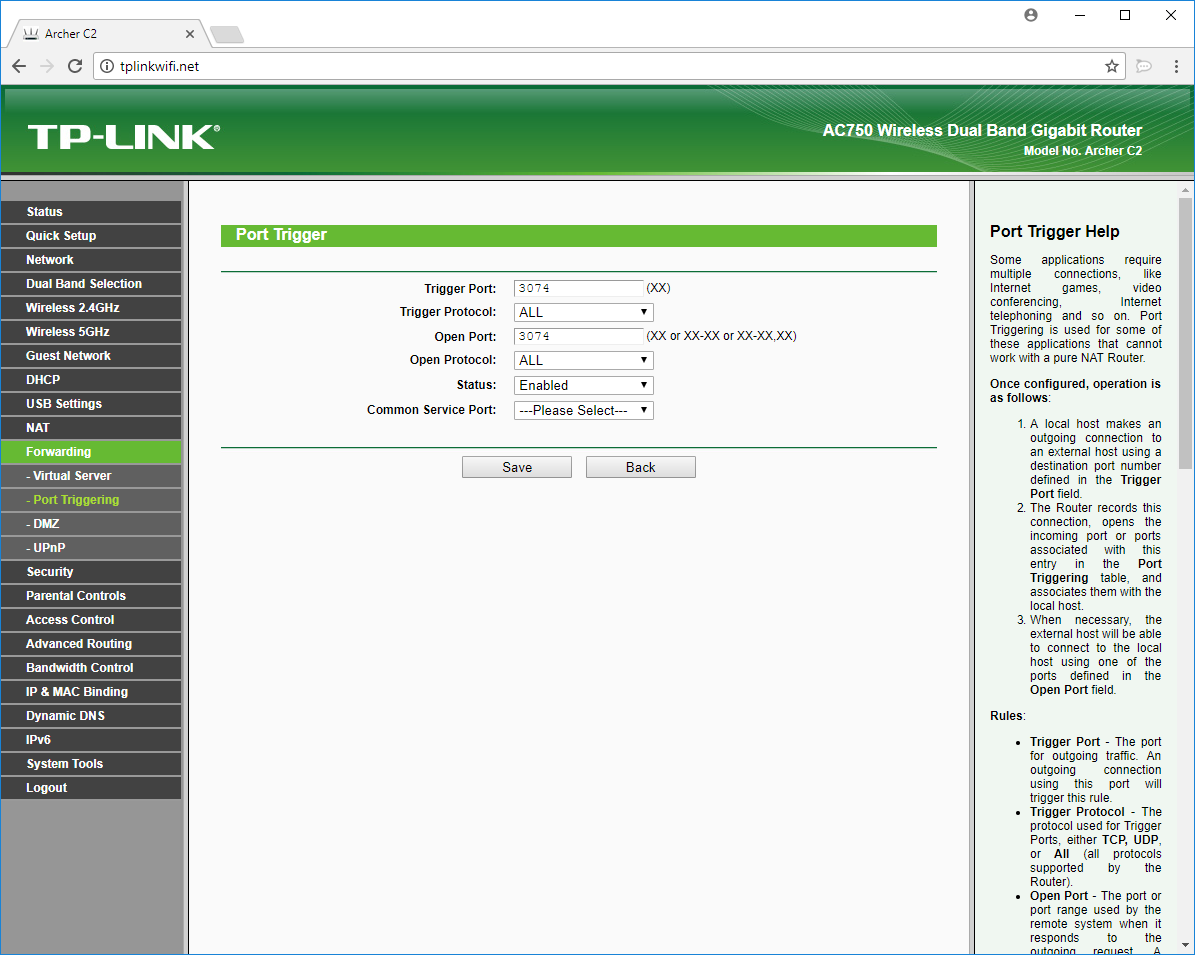Open the Trigger Protocol dropdown
This screenshot has height=955, width=1195.
tap(584, 312)
